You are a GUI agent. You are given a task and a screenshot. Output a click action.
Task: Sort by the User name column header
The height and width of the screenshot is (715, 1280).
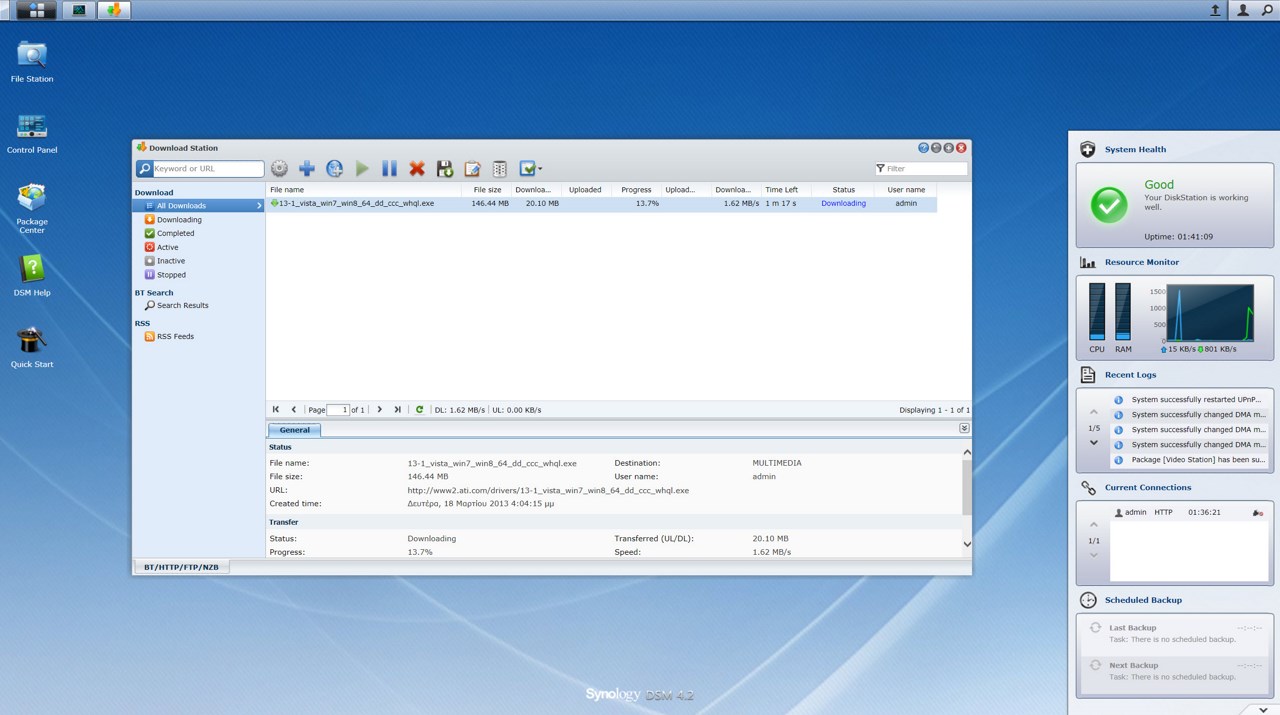pos(906,190)
